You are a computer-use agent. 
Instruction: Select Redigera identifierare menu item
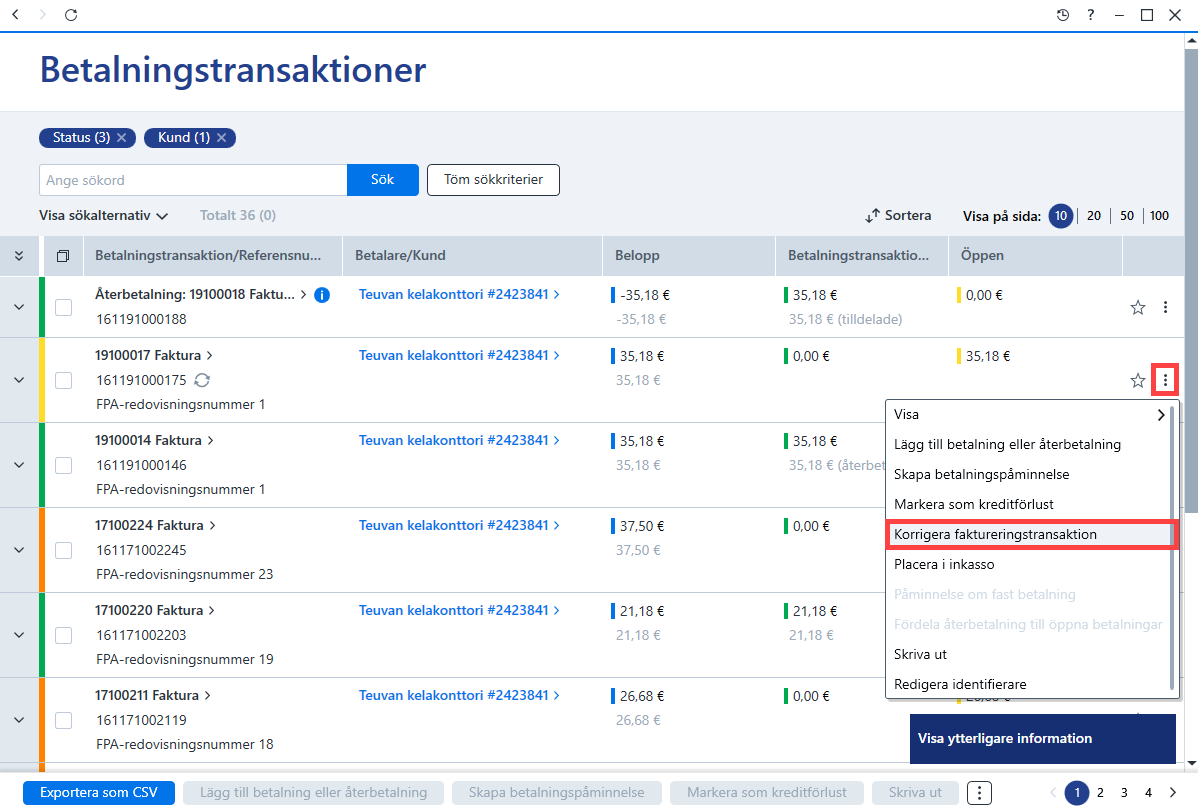click(1028, 684)
